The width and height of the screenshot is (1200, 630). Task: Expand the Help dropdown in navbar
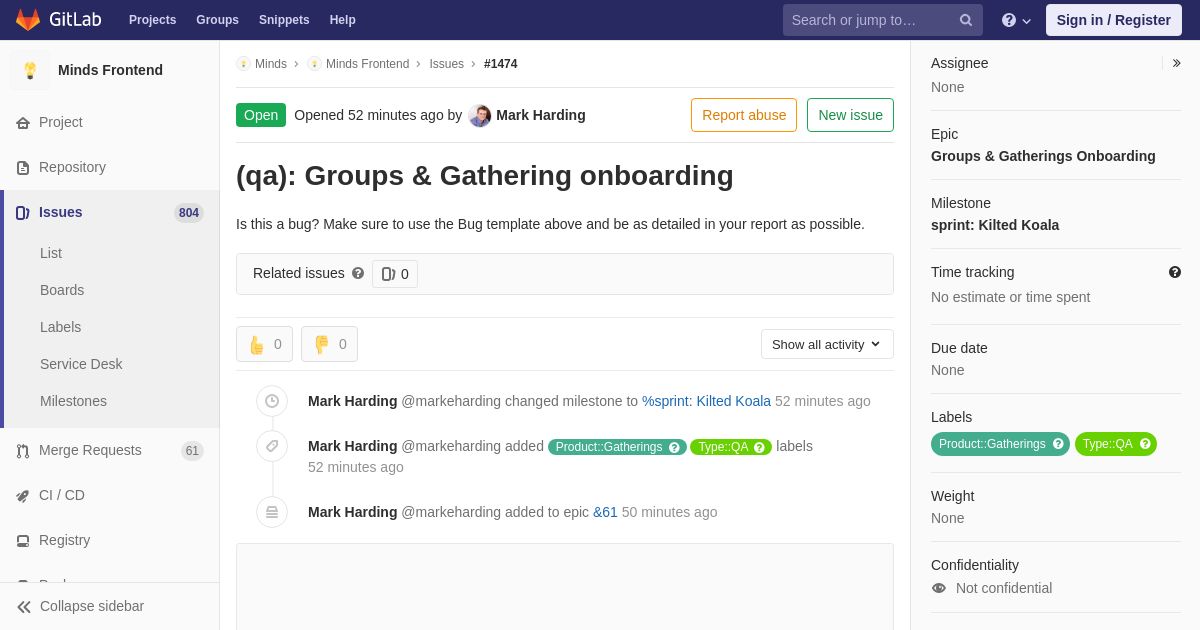pyautogui.click(x=1015, y=20)
